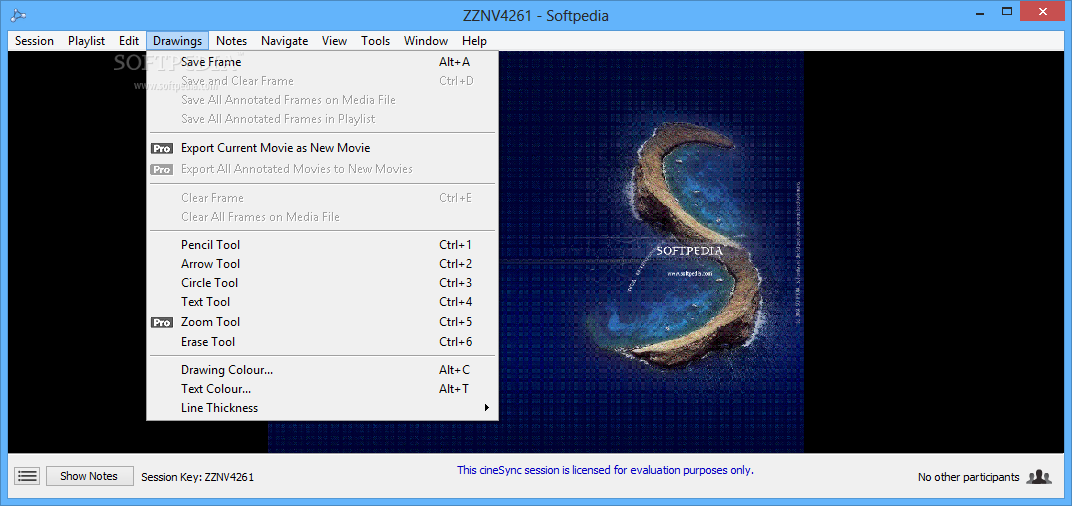Click the Softpedia image in the viewer
This screenshot has height=506, width=1072.
(651, 252)
